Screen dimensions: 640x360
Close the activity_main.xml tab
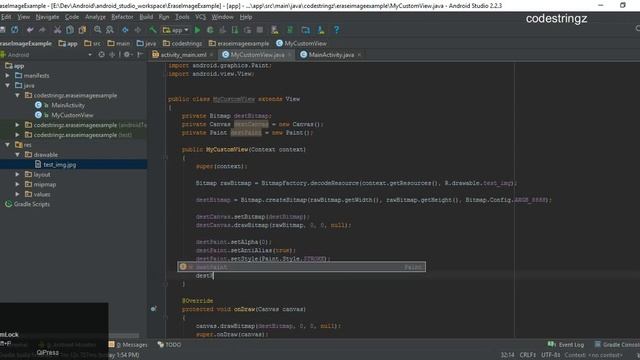coord(211,55)
